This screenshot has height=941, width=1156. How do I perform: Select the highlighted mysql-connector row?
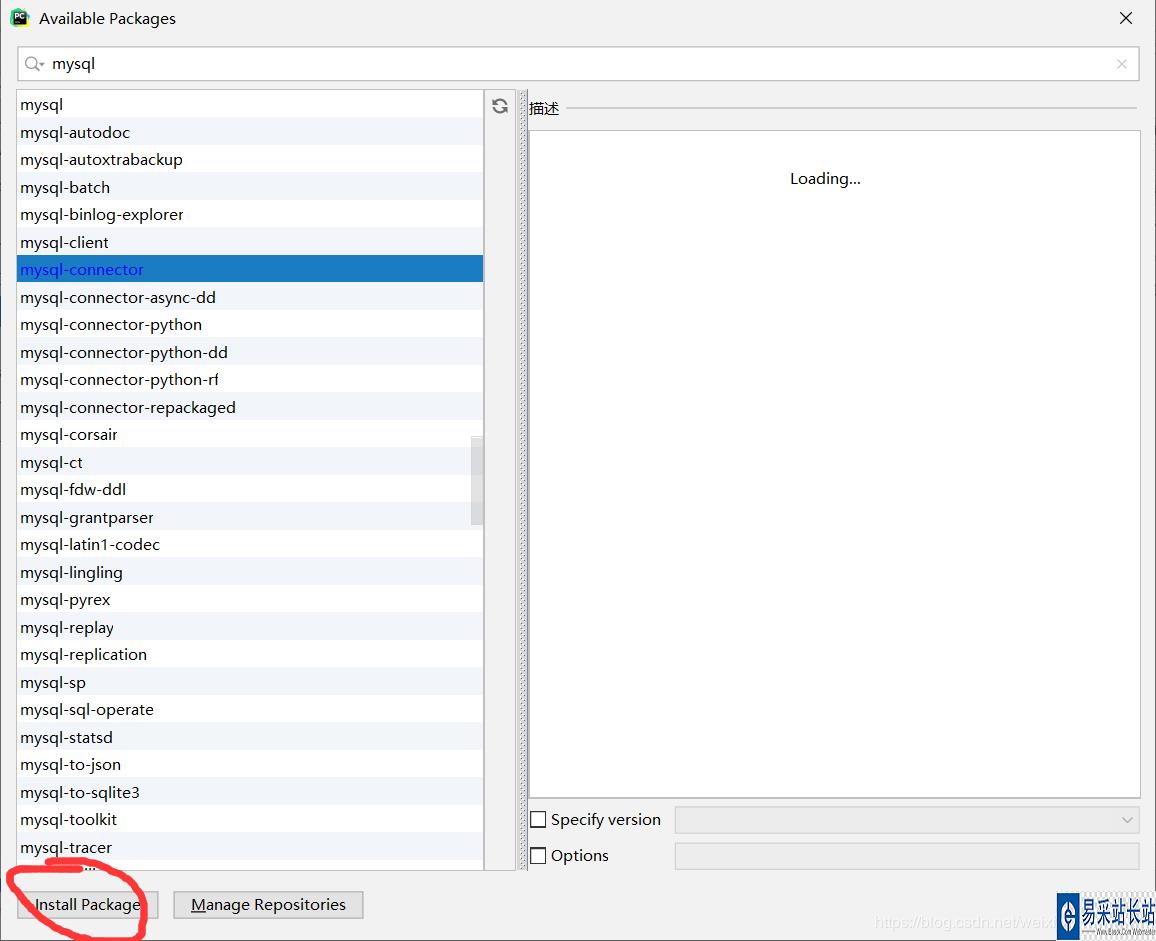point(250,269)
